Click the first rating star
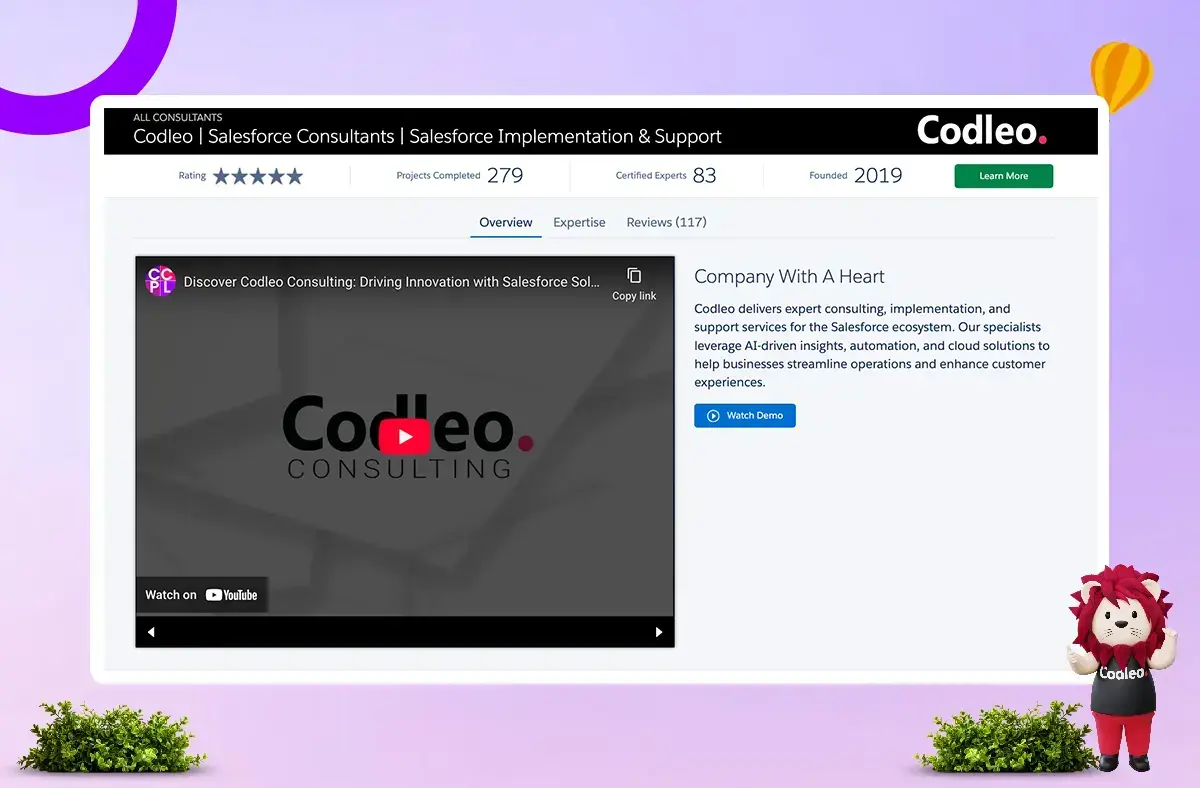Image resolution: width=1200 pixels, height=788 pixels. [x=219, y=176]
